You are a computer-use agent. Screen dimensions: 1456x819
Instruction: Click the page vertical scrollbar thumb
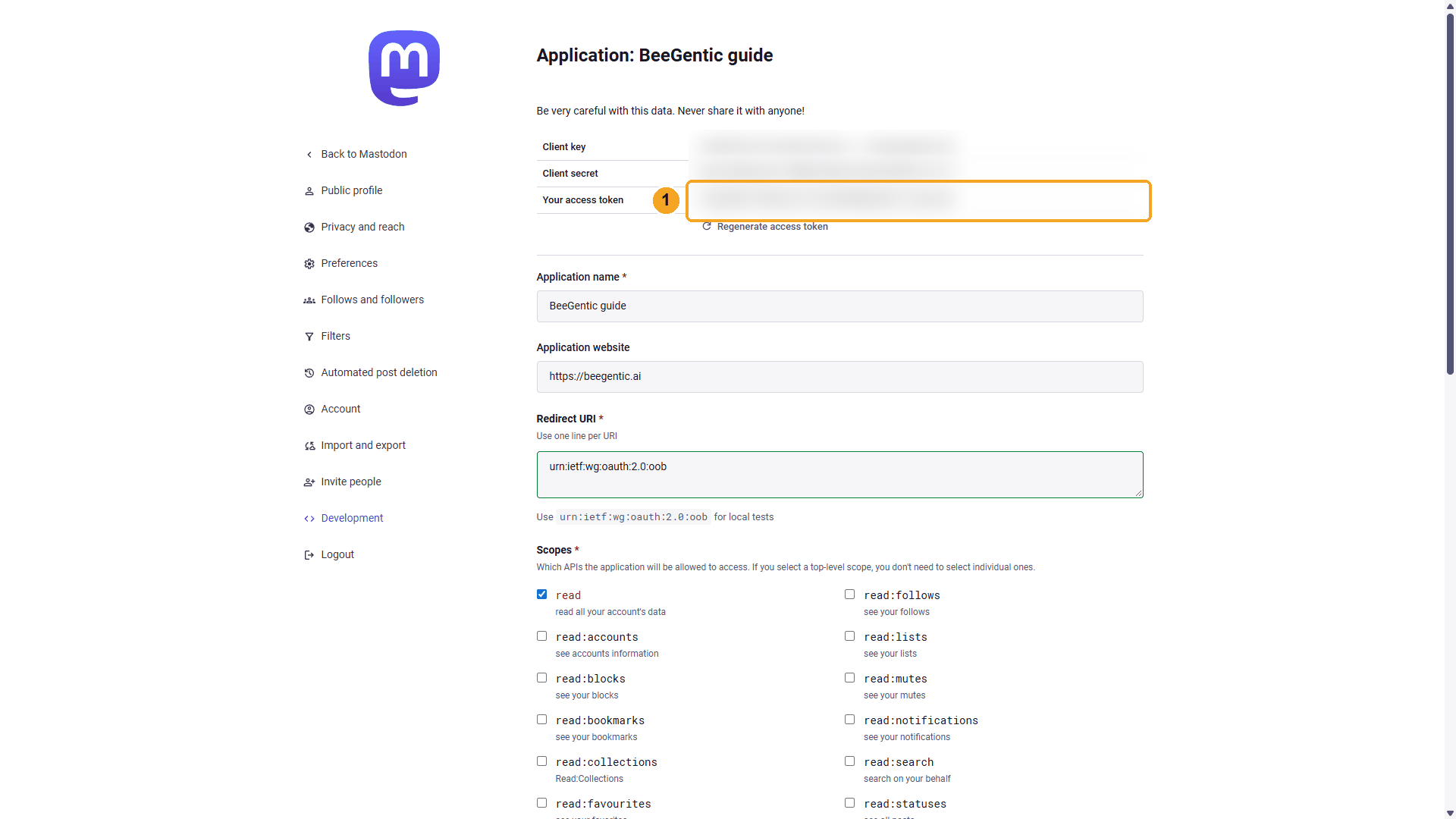(1450, 193)
